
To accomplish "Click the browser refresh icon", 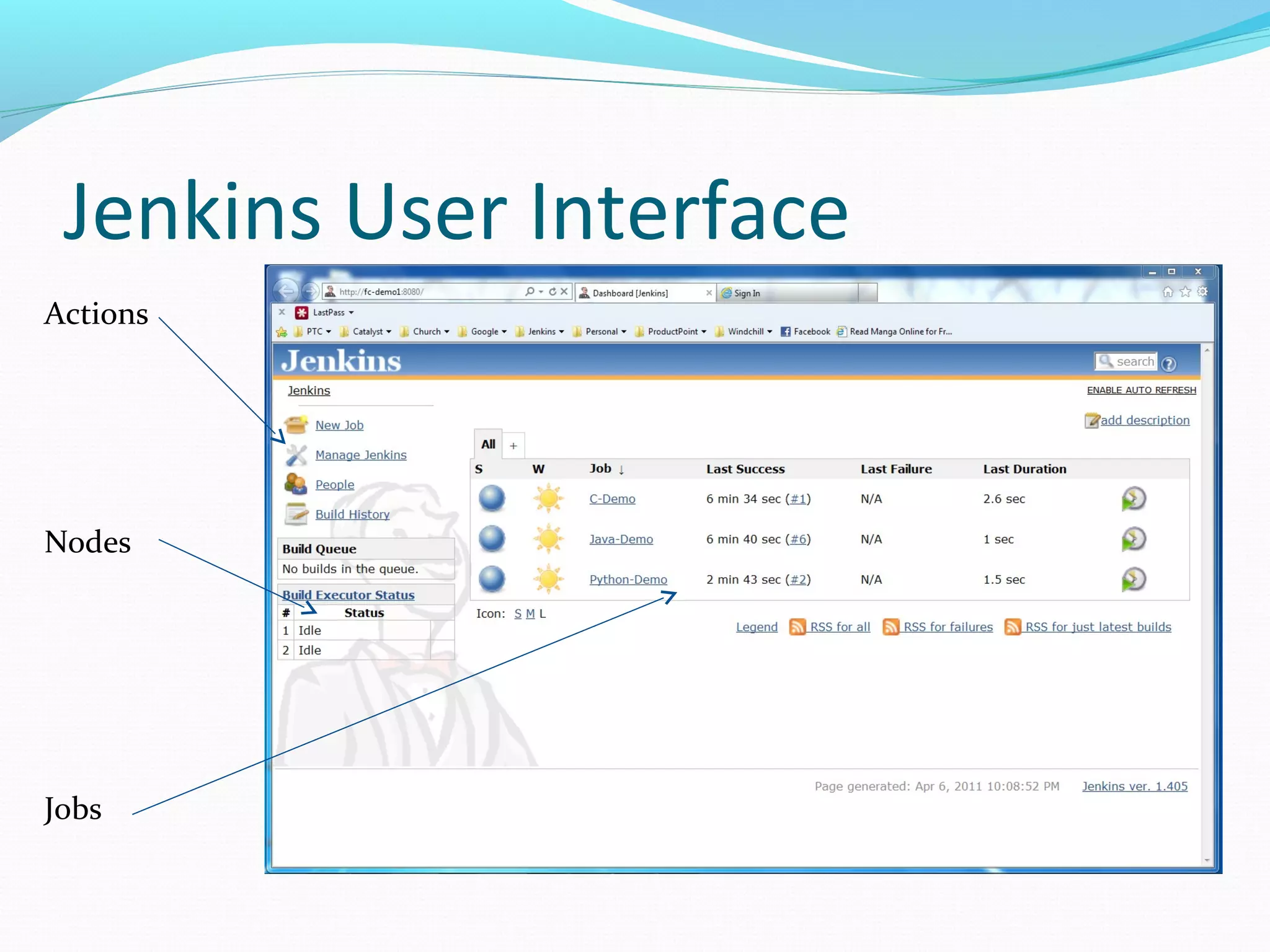I will pyautogui.click(x=553, y=291).
